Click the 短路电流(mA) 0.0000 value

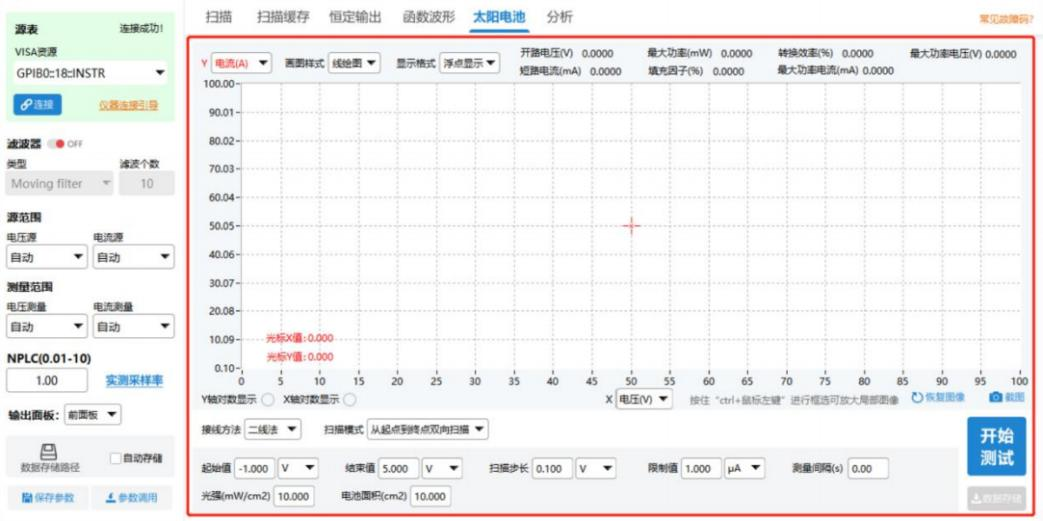[605, 71]
